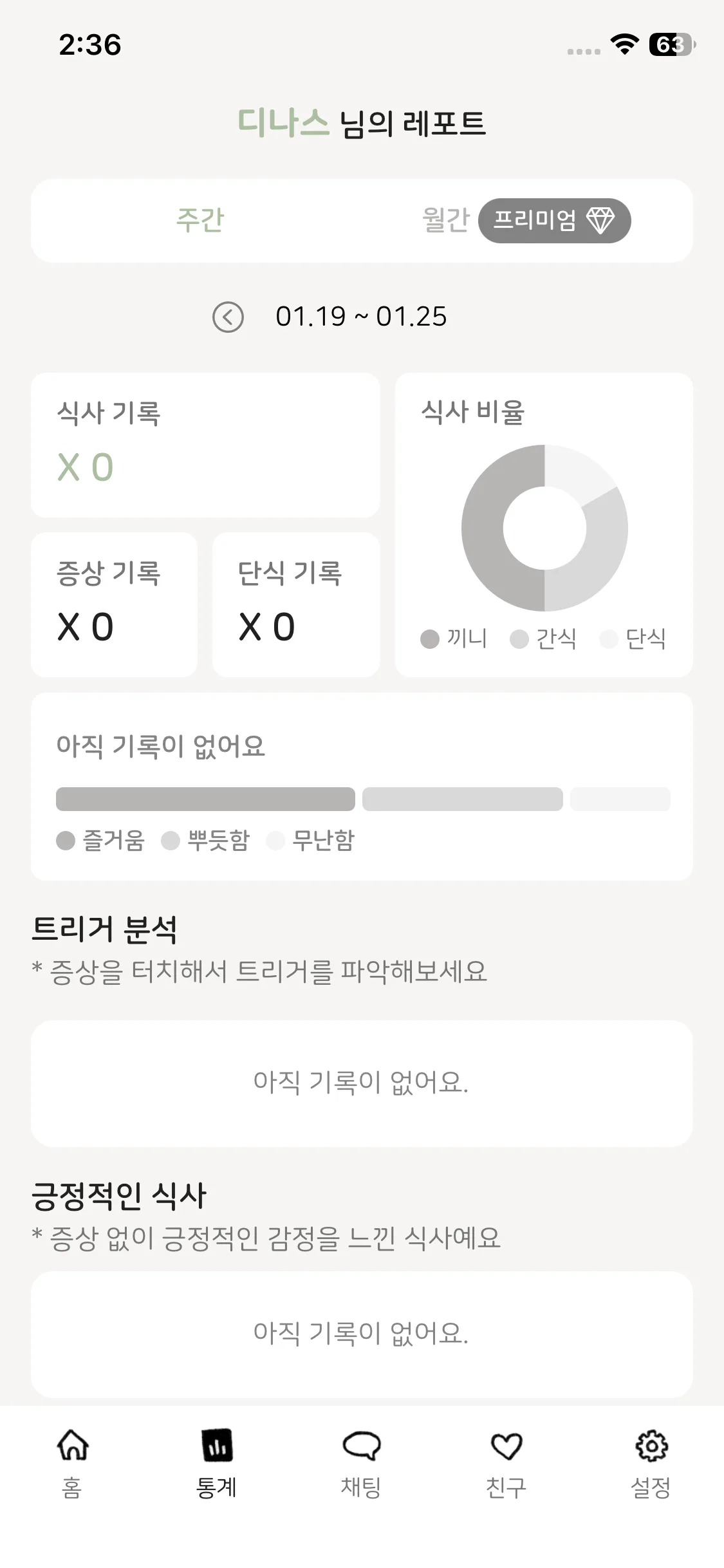Viewport: 724px width, 1568px height.
Task: Tap the home house icon
Action: pyautogui.click(x=73, y=1446)
